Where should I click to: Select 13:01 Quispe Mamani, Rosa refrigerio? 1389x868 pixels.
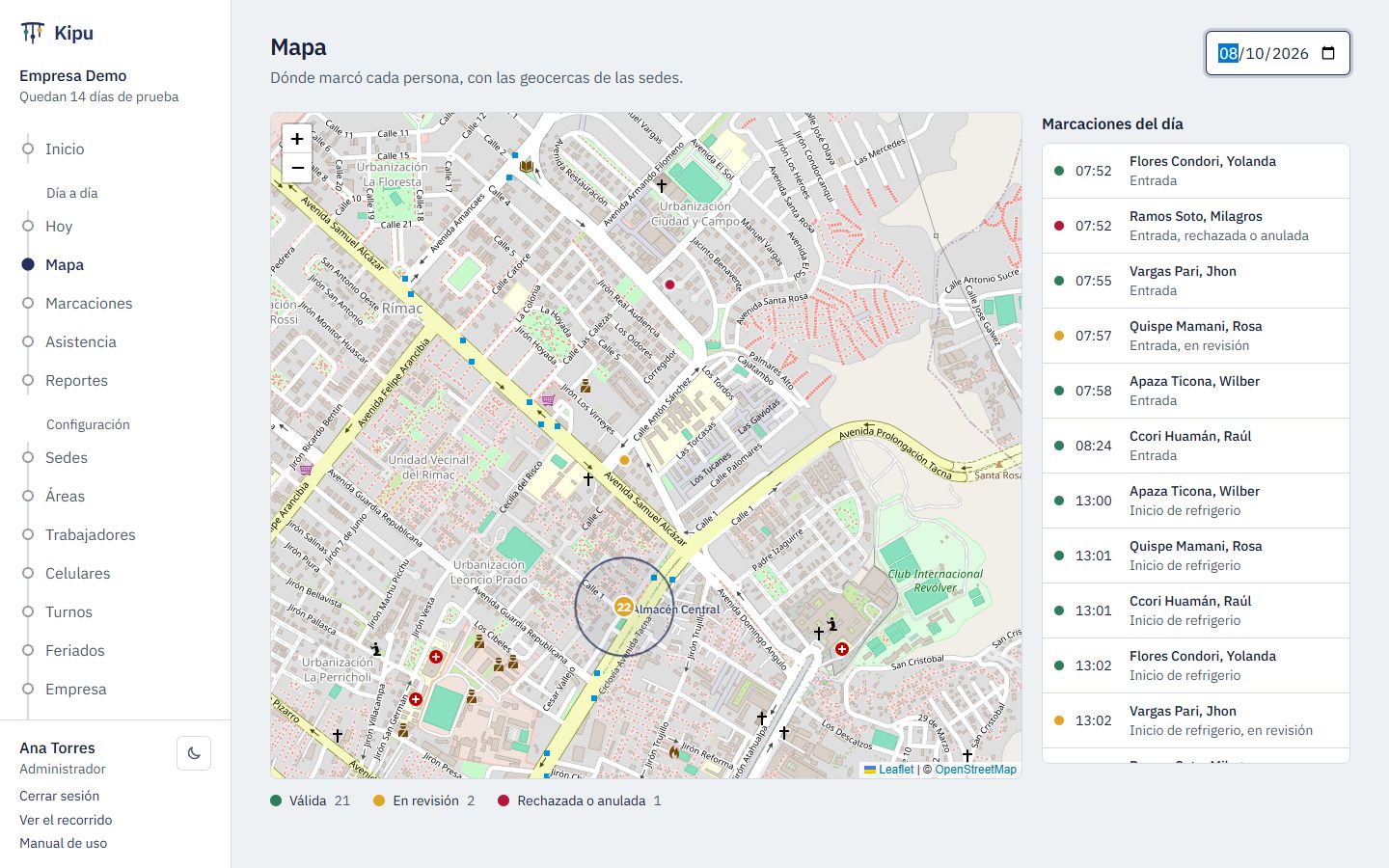1196,556
